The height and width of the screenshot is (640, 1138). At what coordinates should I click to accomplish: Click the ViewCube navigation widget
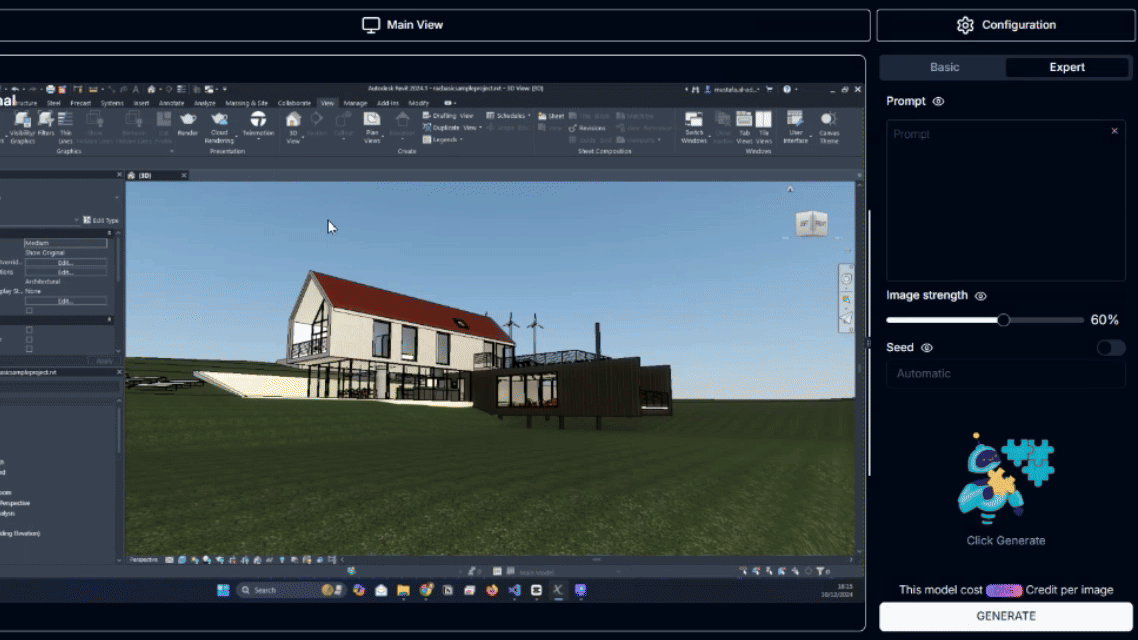811,224
